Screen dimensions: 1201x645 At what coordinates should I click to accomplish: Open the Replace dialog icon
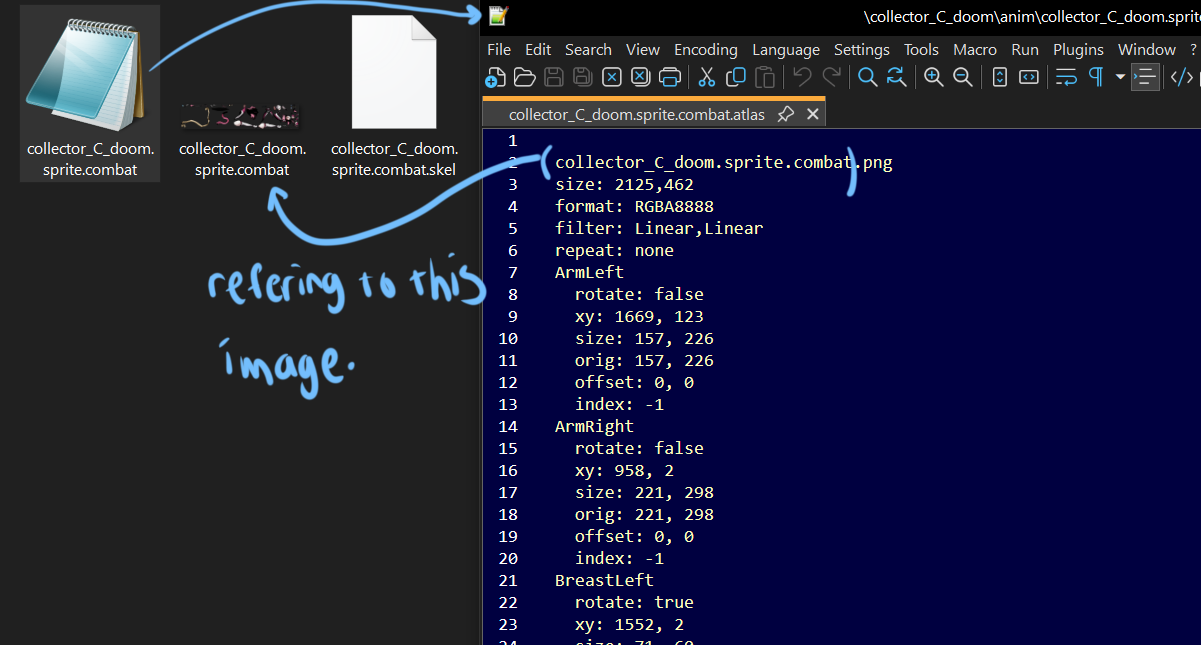896,77
